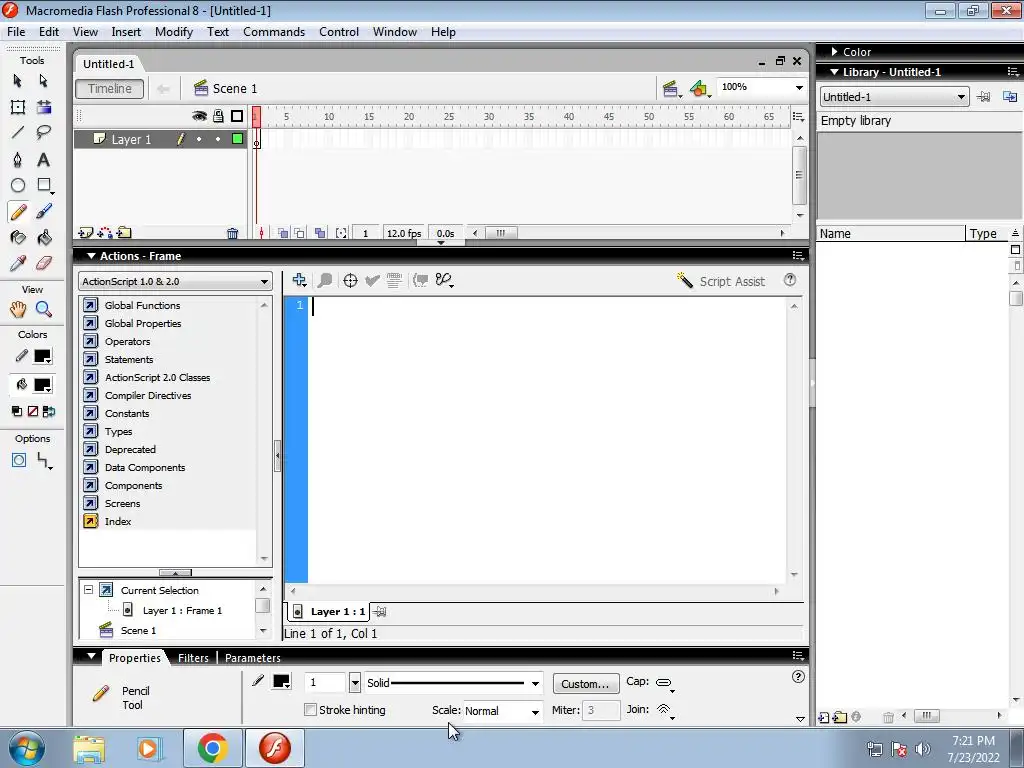Open the Control menu
The image size is (1024, 768).
[x=339, y=32]
